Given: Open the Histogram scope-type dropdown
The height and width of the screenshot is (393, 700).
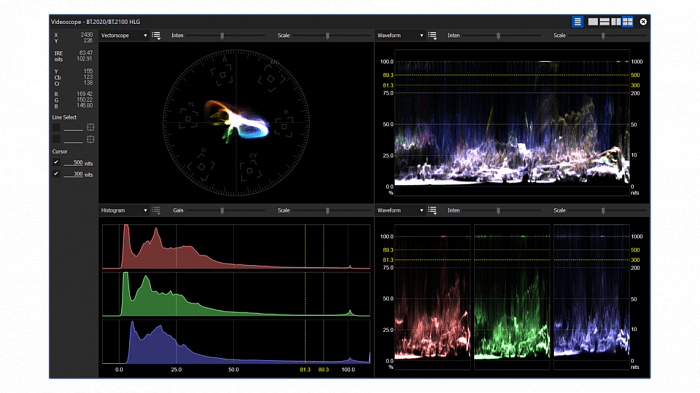Looking at the screenshot, I should [x=124, y=210].
